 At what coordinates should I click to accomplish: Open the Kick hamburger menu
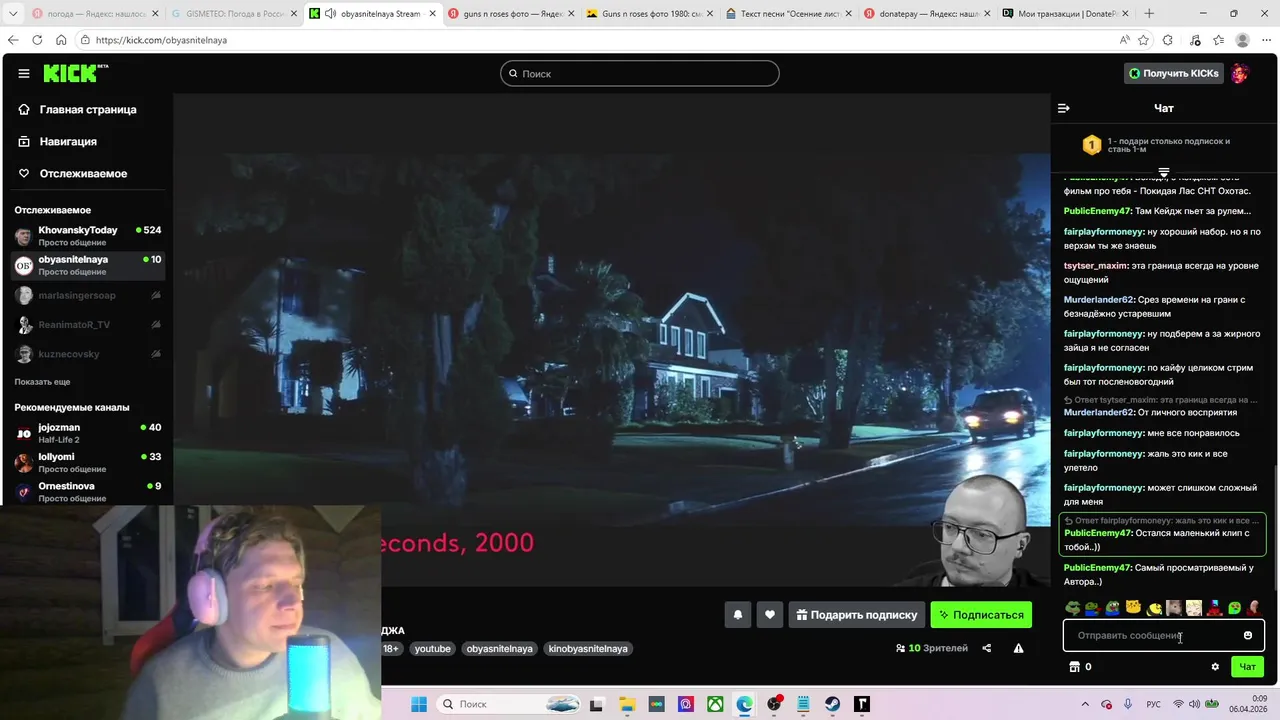[23, 73]
